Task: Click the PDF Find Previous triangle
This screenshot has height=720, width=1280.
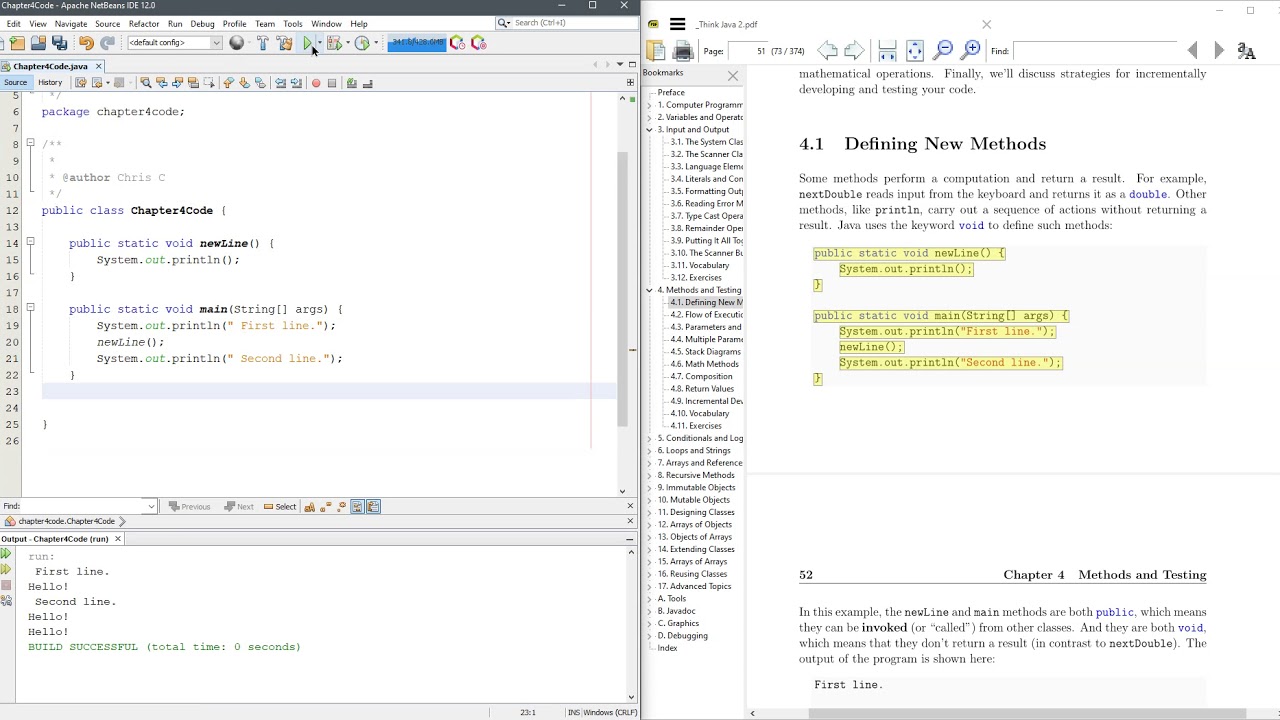Action: pos(1192,50)
